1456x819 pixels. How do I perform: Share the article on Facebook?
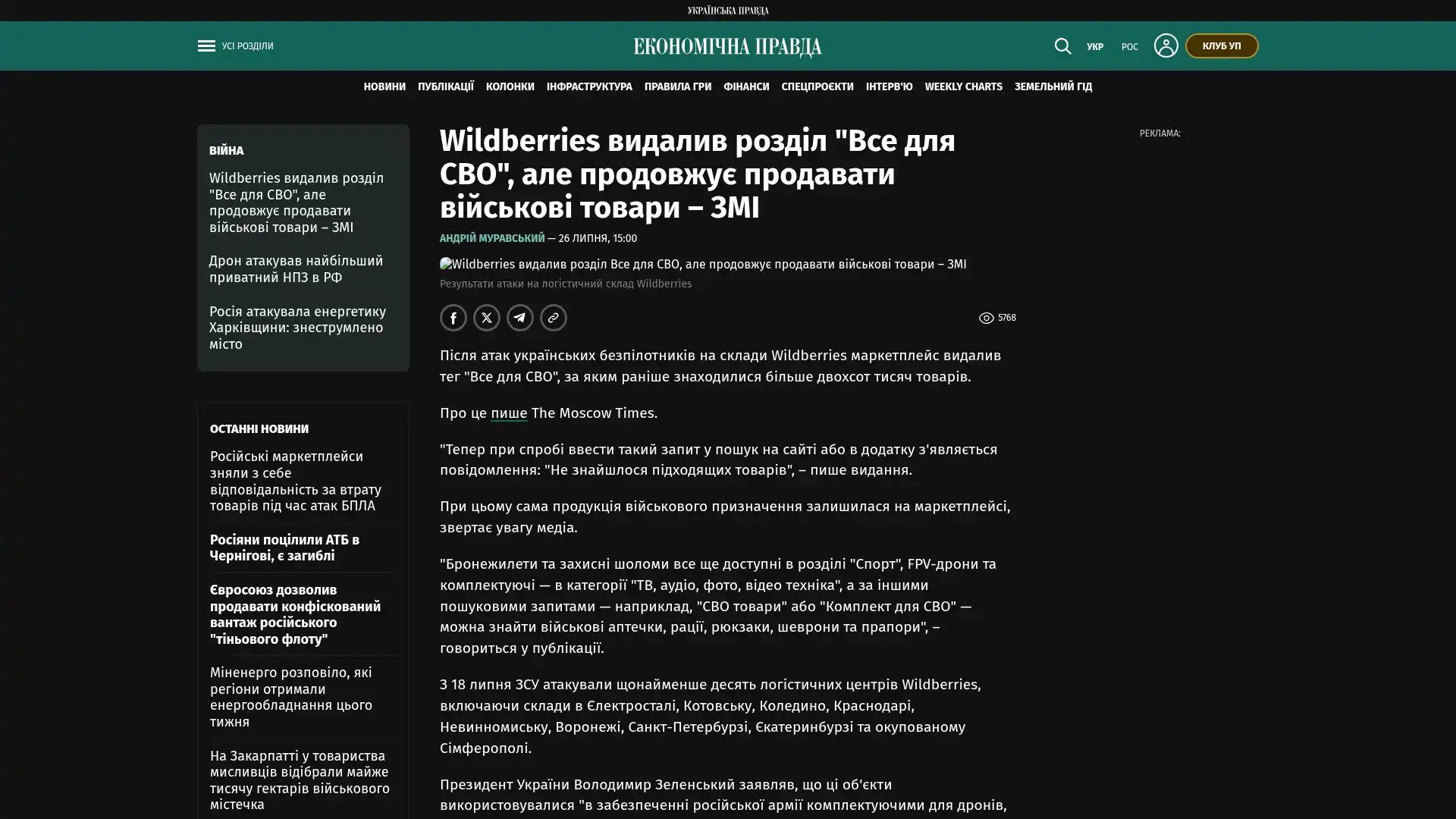click(x=453, y=318)
